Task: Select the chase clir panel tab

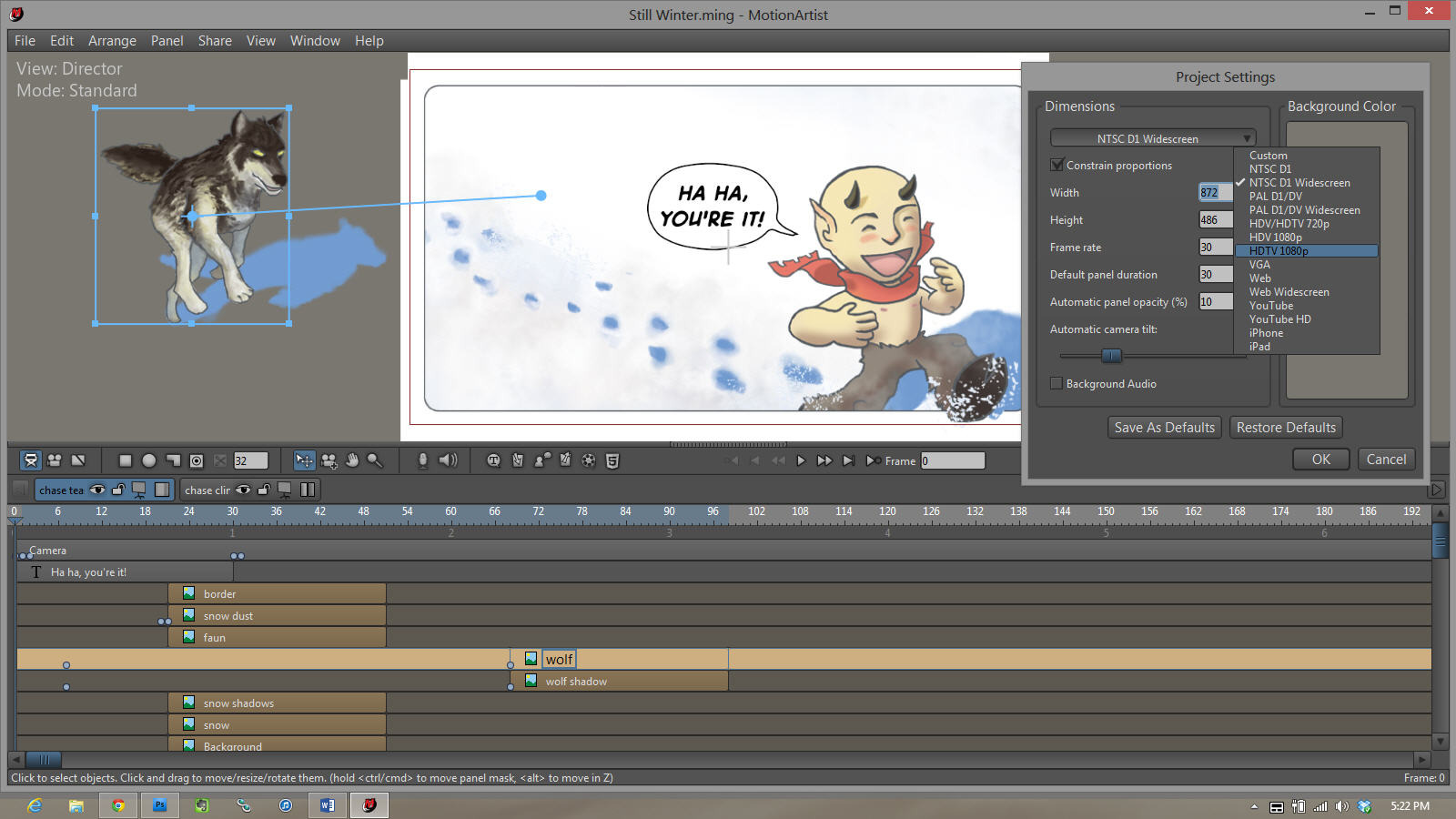Action: click(207, 490)
